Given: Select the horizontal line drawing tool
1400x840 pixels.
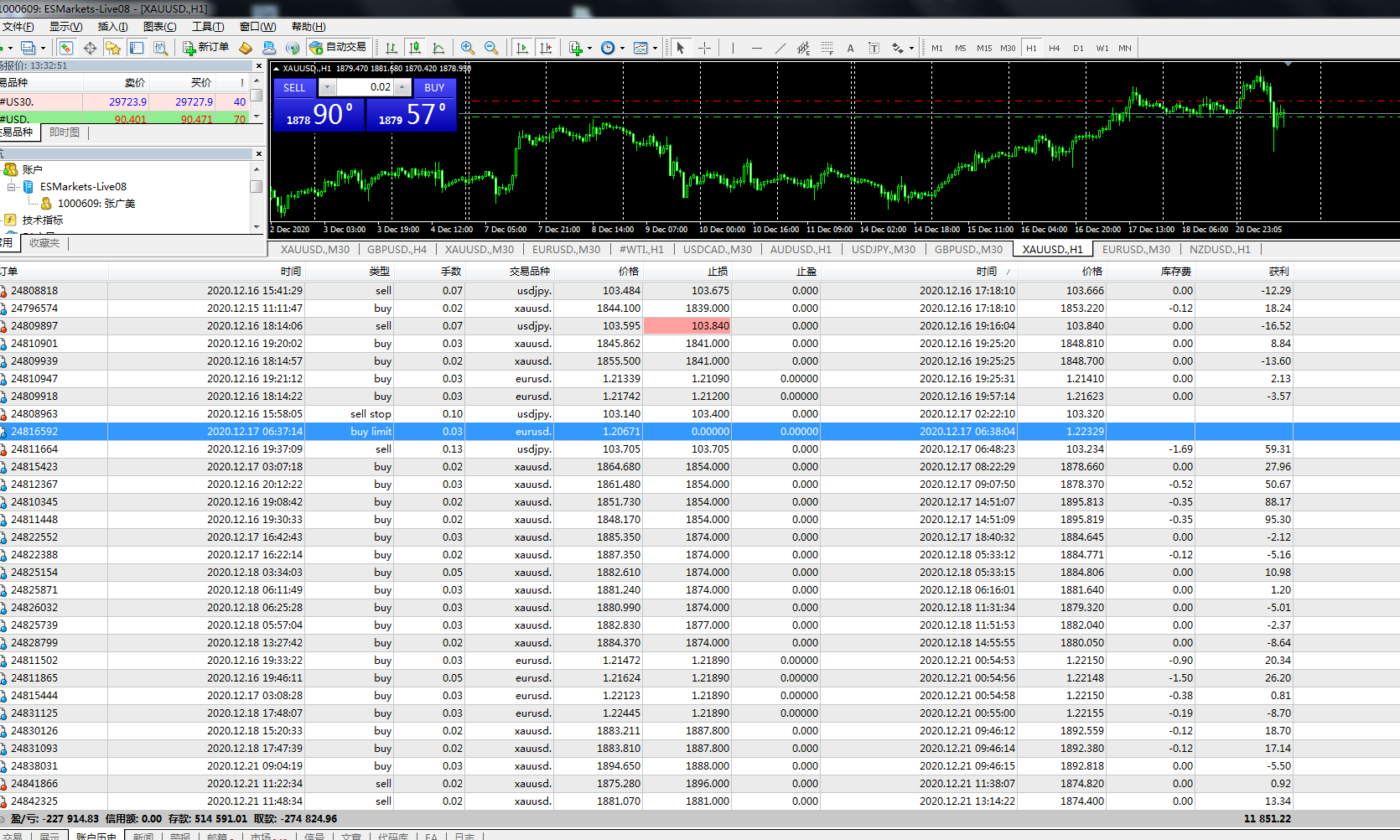Looking at the screenshot, I should pyautogui.click(x=757, y=48).
